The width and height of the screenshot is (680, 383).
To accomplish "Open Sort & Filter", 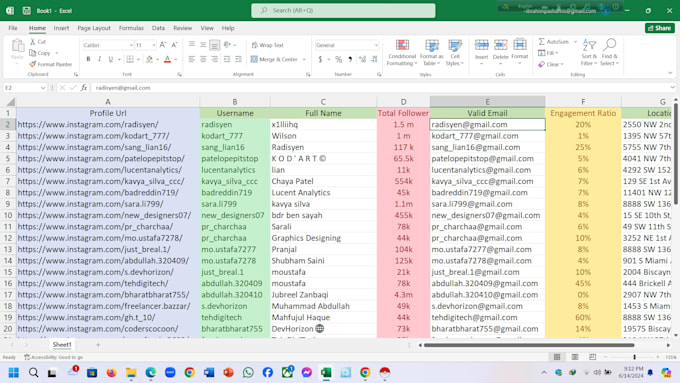I will [589, 52].
